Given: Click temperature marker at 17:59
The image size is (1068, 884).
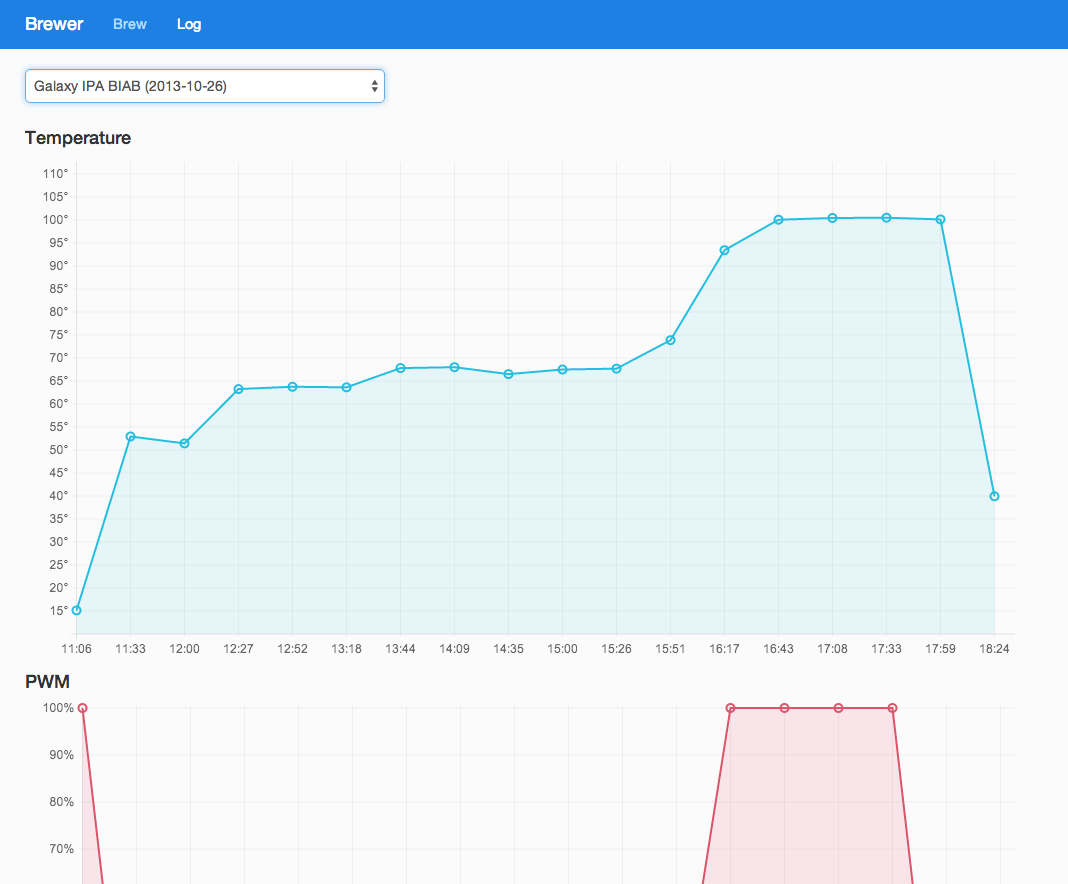Looking at the screenshot, I should (x=940, y=220).
